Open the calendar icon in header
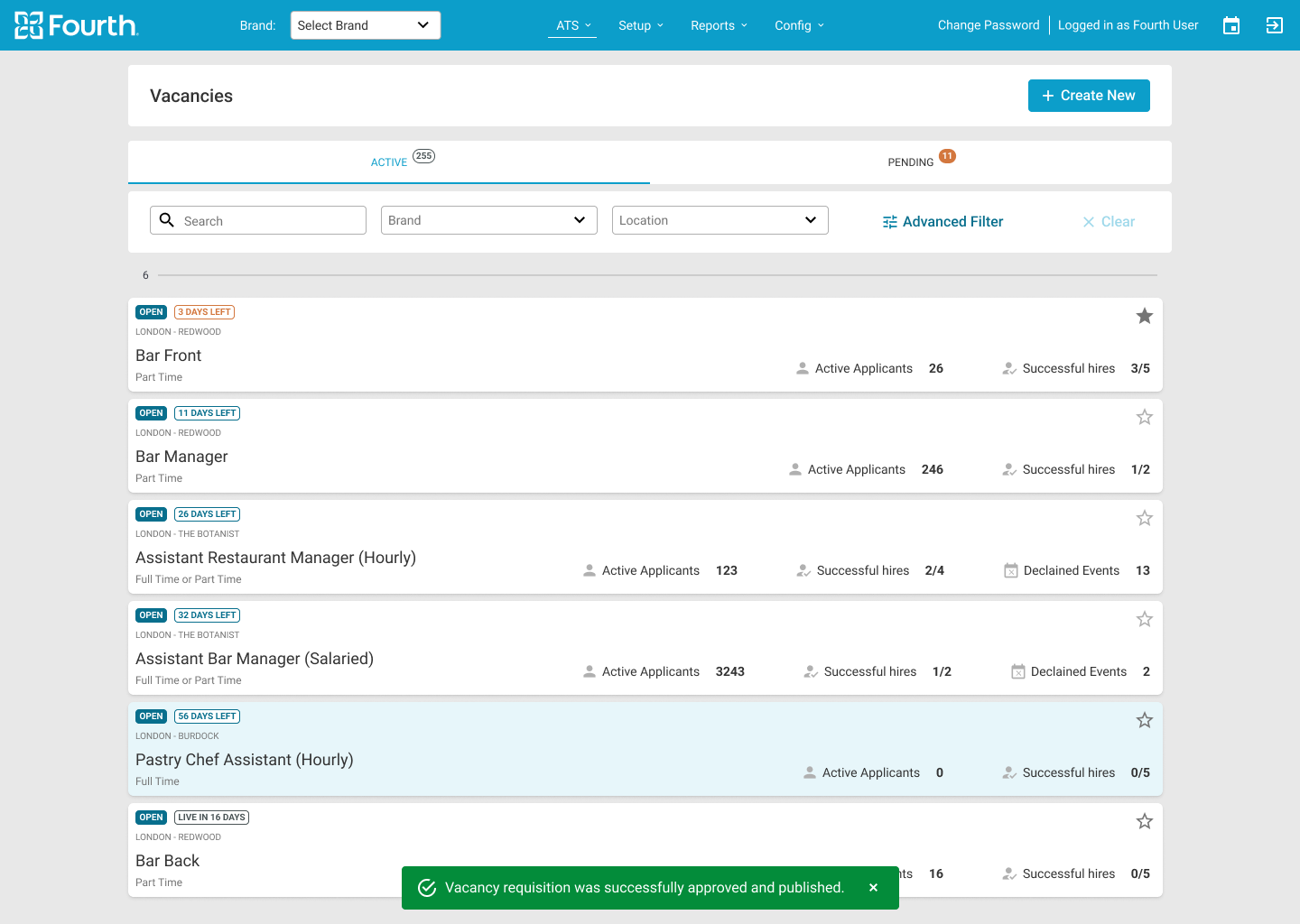 (x=1231, y=25)
